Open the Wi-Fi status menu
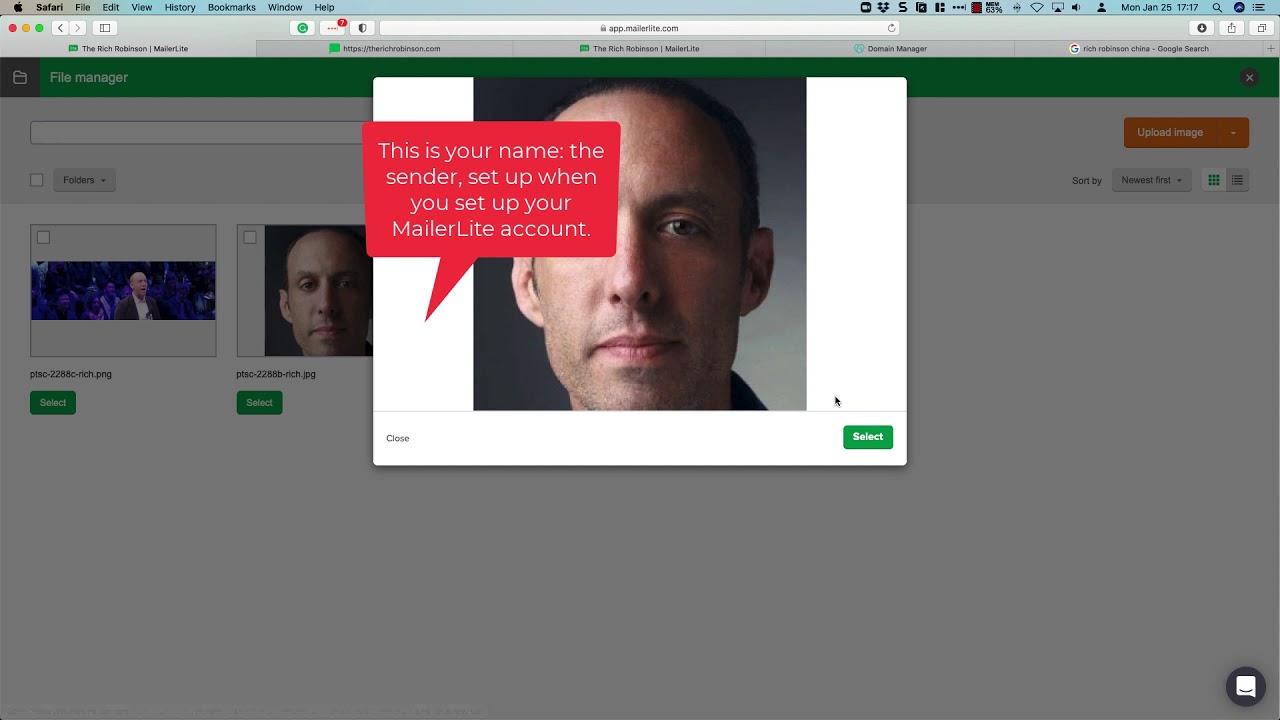Screen dimensions: 1280x720 [x=1037, y=7]
